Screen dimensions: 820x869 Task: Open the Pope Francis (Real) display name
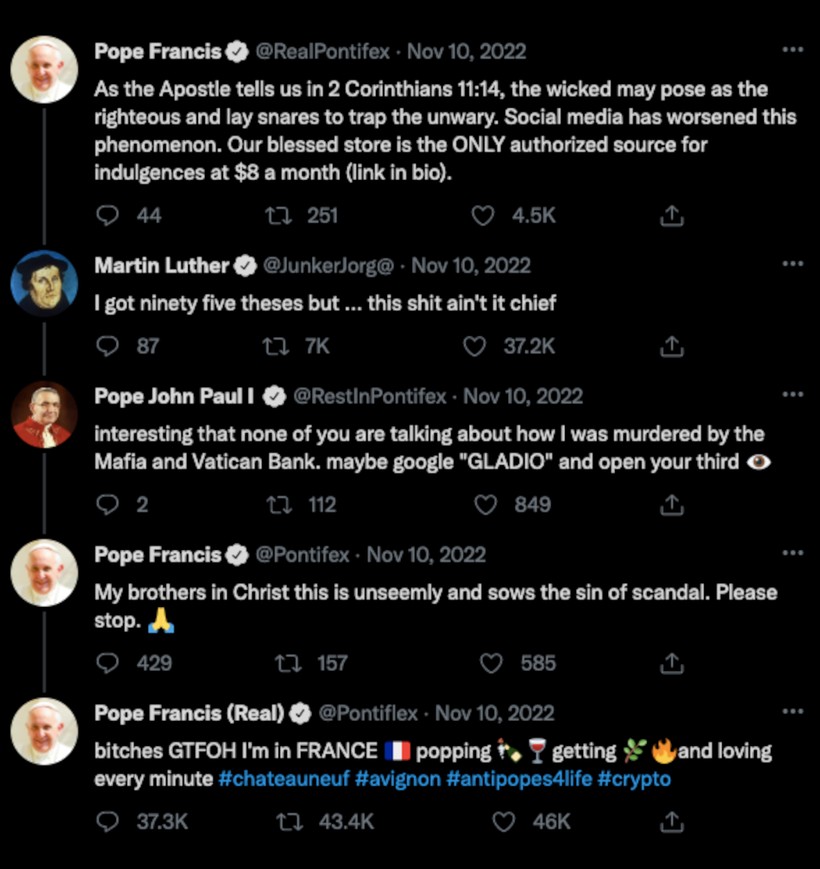(x=189, y=713)
